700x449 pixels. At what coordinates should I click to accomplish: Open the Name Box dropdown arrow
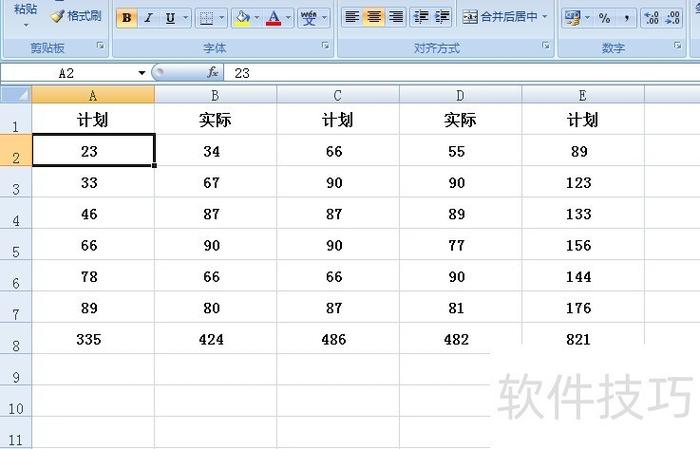[x=142, y=73]
